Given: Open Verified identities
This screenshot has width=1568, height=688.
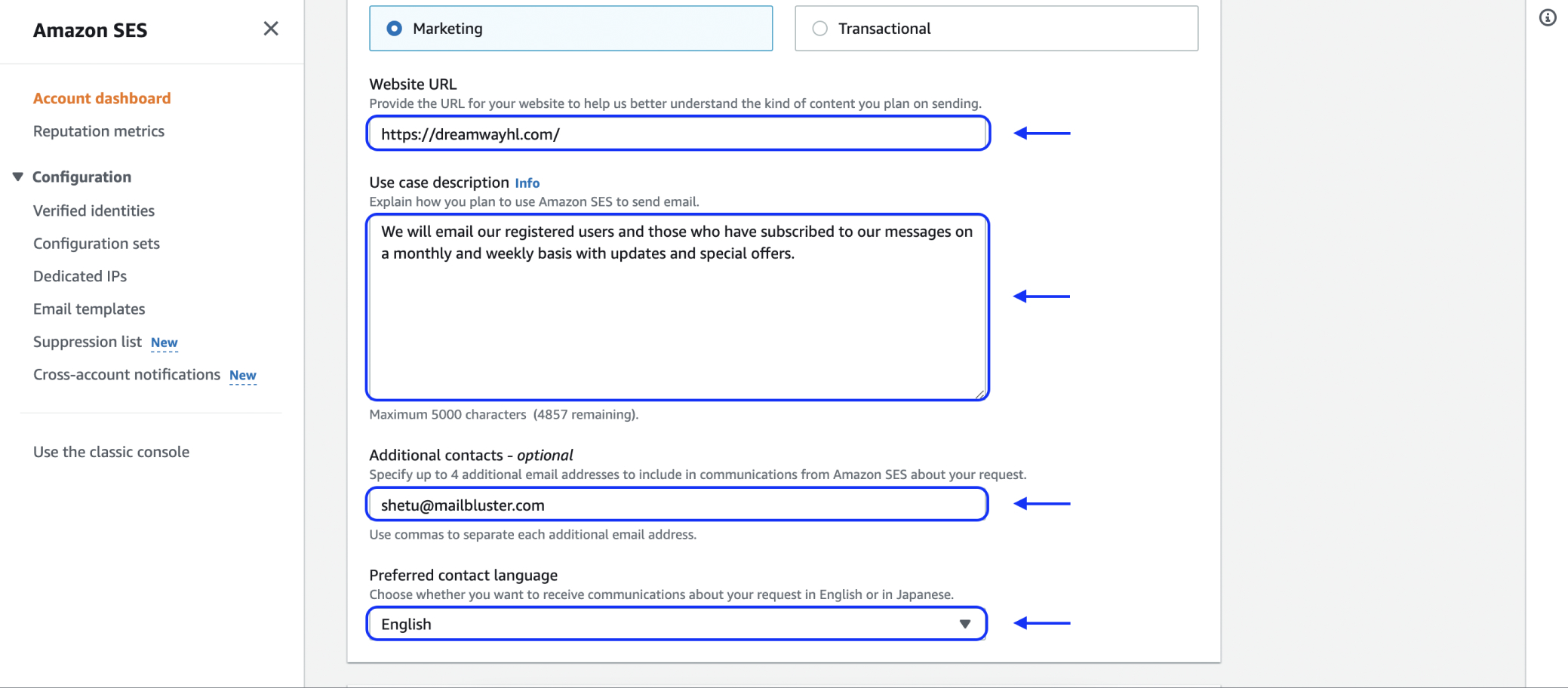Looking at the screenshot, I should [x=94, y=210].
